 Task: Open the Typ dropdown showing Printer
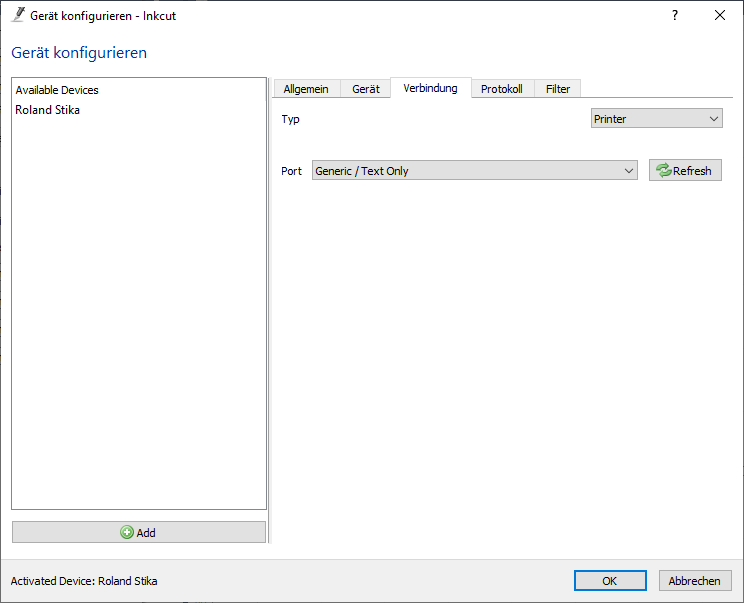click(656, 119)
